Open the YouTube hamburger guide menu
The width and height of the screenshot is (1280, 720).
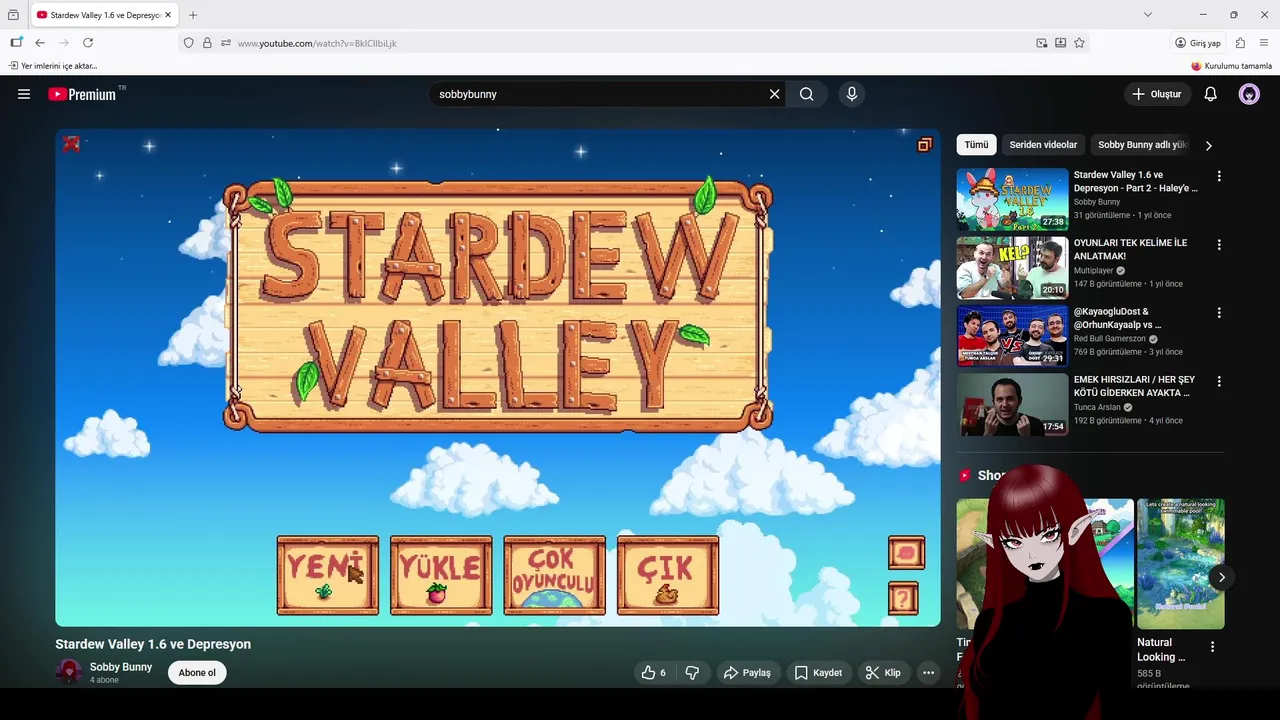pos(24,94)
